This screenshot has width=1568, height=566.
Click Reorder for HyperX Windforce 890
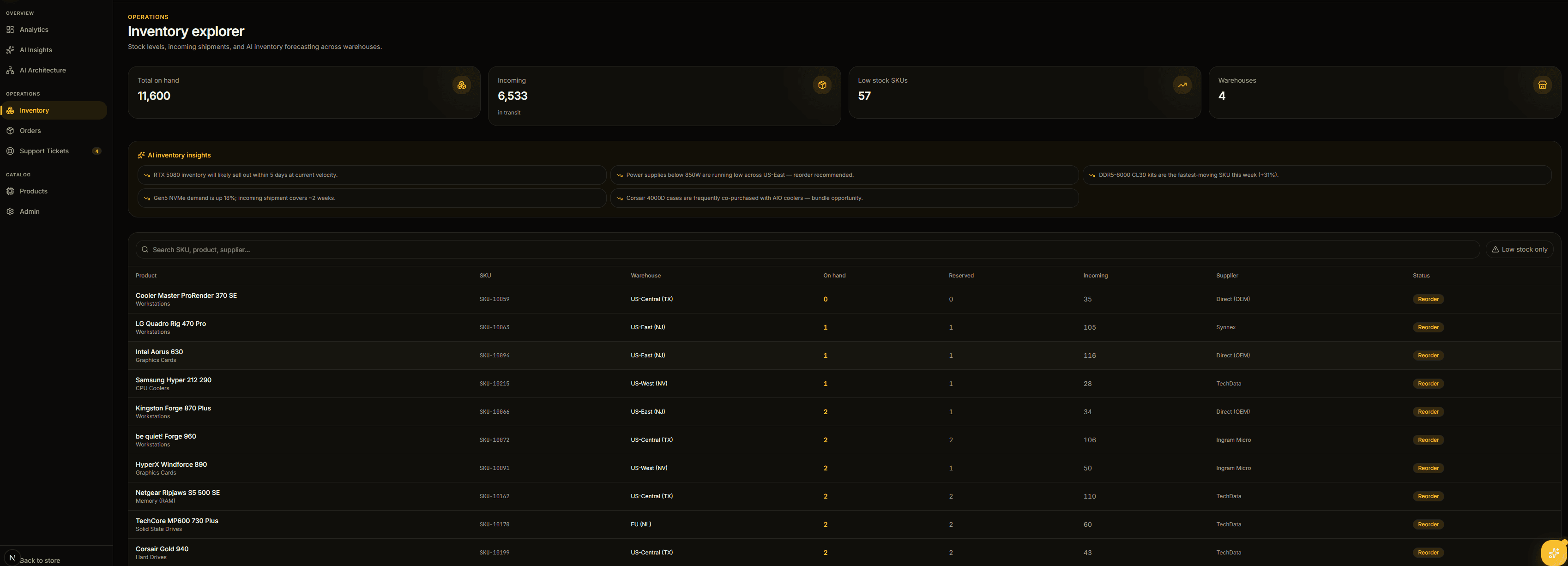[x=1428, y=468]
